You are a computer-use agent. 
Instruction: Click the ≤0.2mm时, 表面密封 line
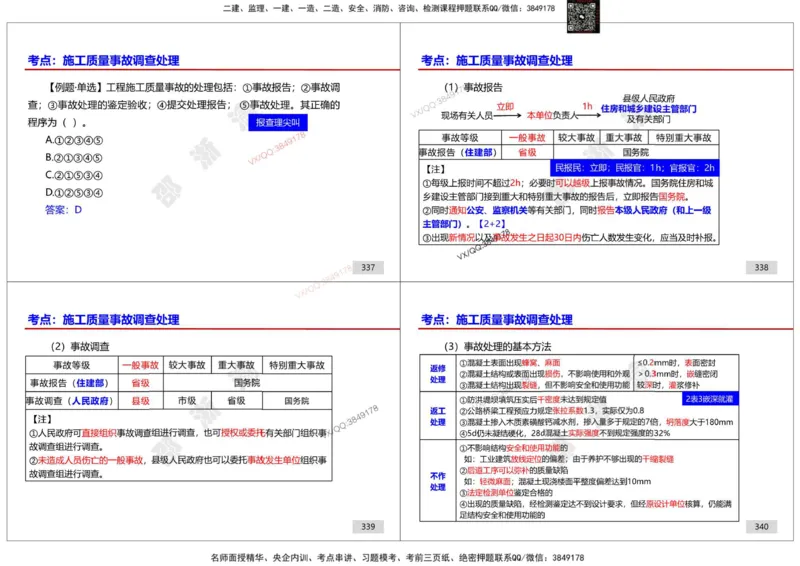(676, 363)
